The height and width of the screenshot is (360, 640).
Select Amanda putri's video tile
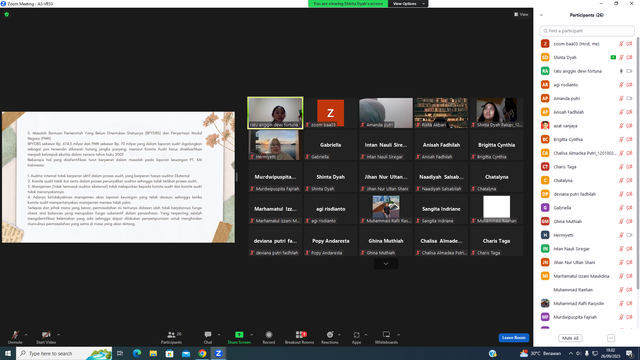[x=386, y=113]
